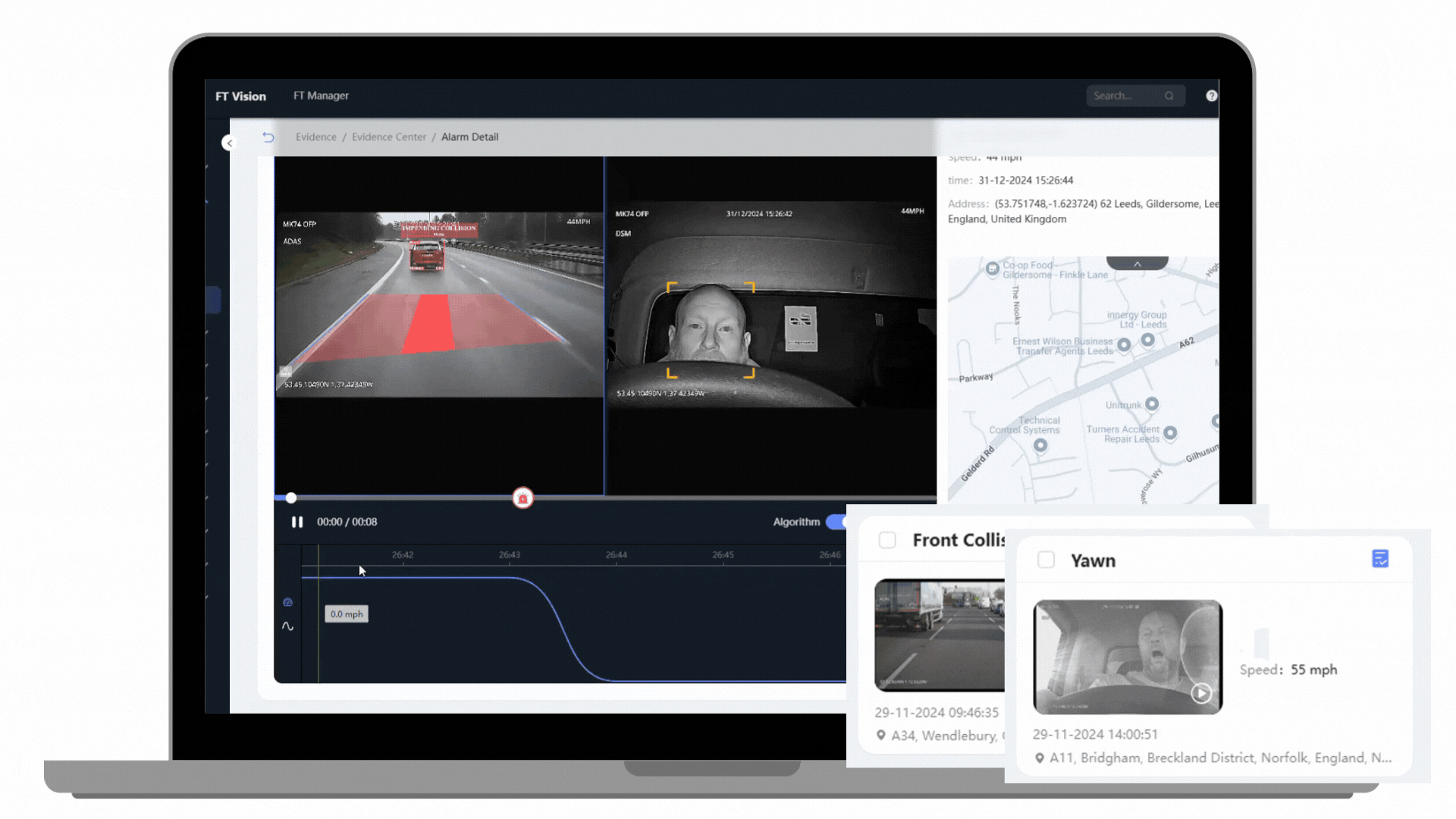Check the Yawn event checkbox
Screen dimensions: 1456x819
click(x=1046, y=560)
